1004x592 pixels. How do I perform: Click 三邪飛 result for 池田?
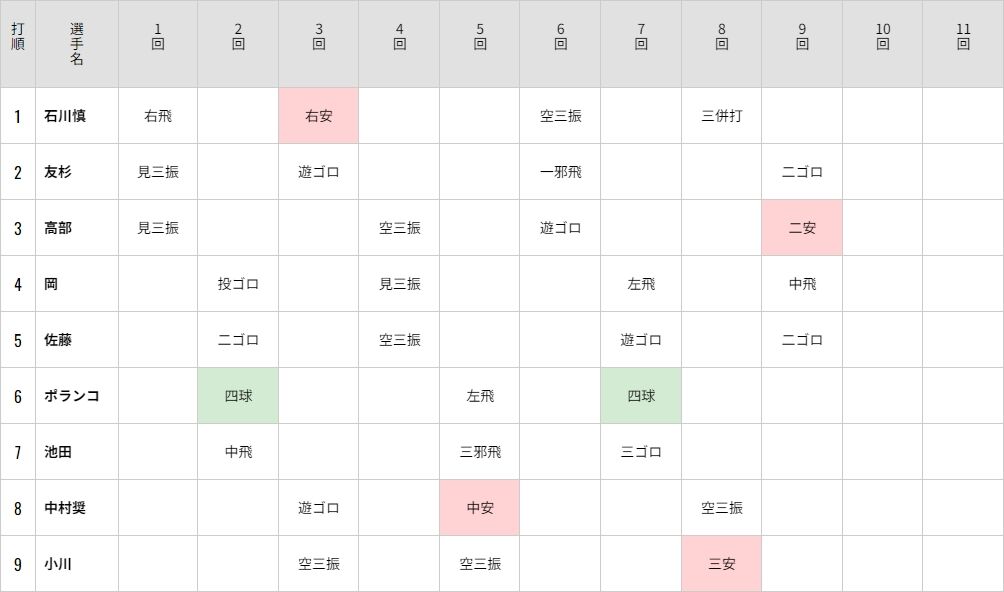480,452
